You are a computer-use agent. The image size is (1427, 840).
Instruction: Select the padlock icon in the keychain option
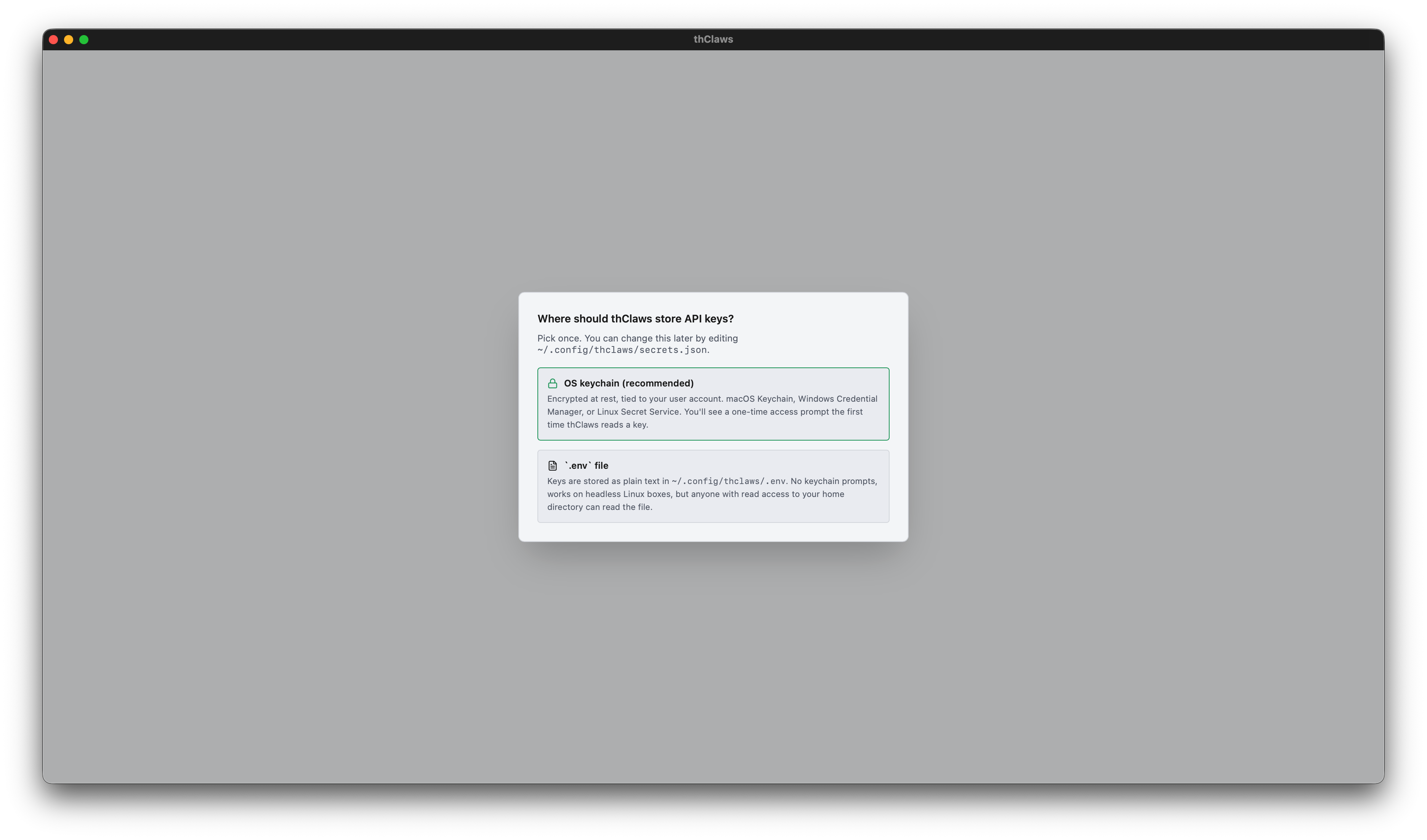coord(553,383)
